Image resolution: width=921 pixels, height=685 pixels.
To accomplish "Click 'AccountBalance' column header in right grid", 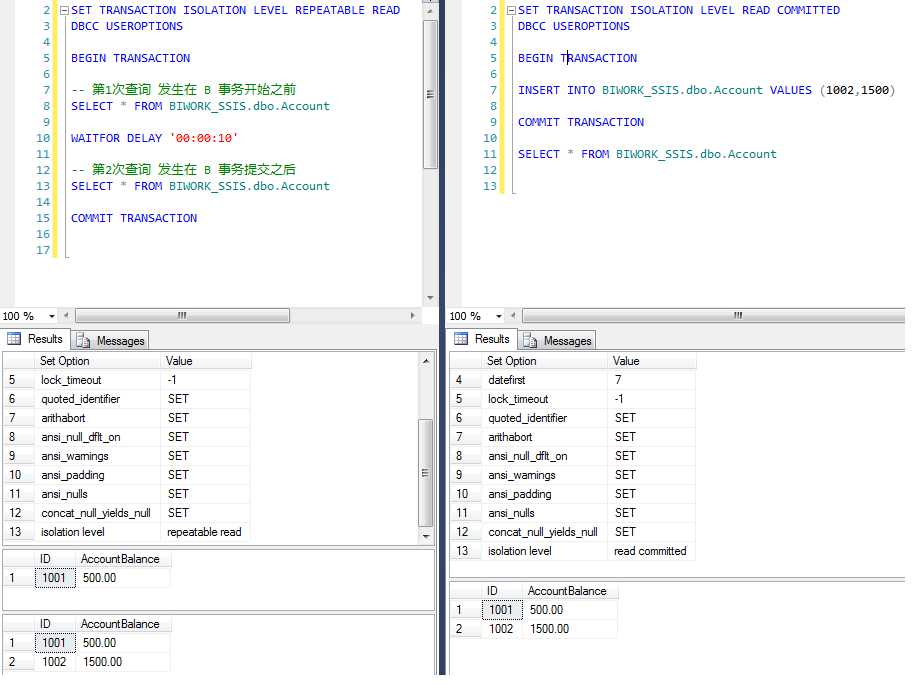I will tap(566, 591).
